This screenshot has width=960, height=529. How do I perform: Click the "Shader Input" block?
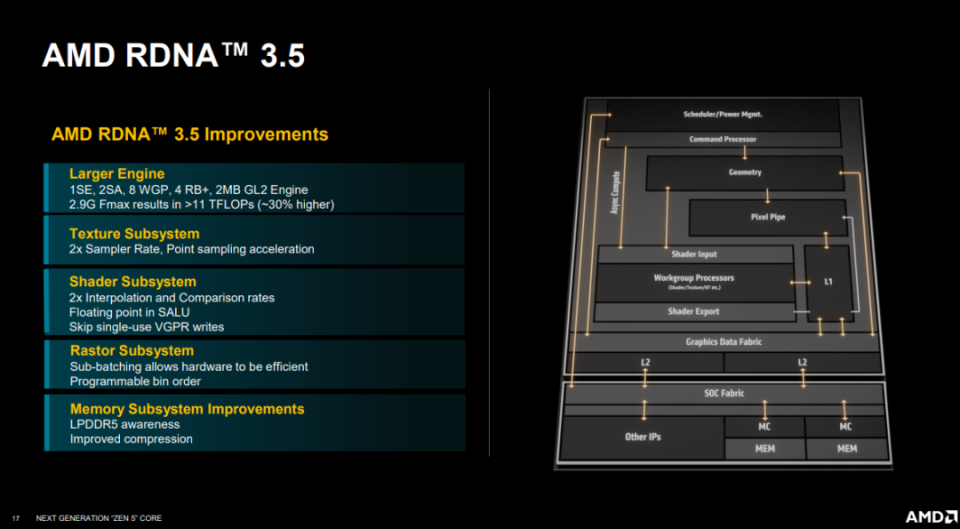coord(694,254)
